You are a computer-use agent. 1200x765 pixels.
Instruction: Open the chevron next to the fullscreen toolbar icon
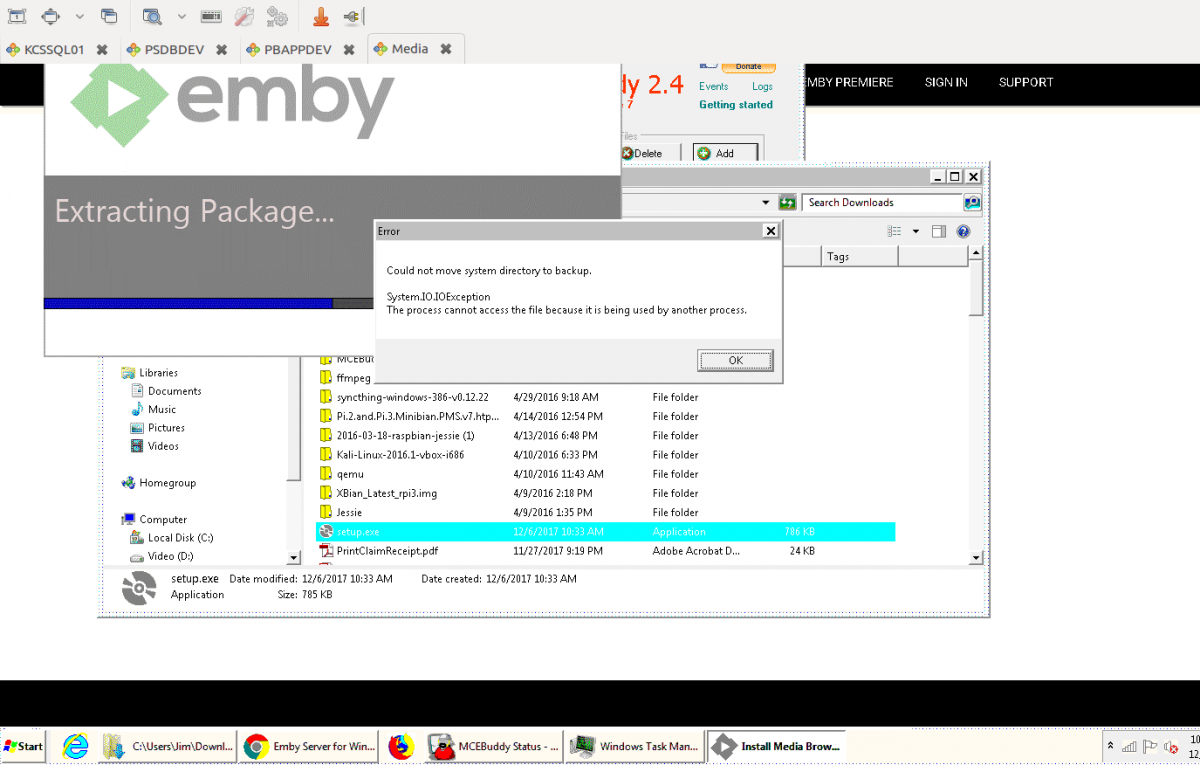click(79, 16)
